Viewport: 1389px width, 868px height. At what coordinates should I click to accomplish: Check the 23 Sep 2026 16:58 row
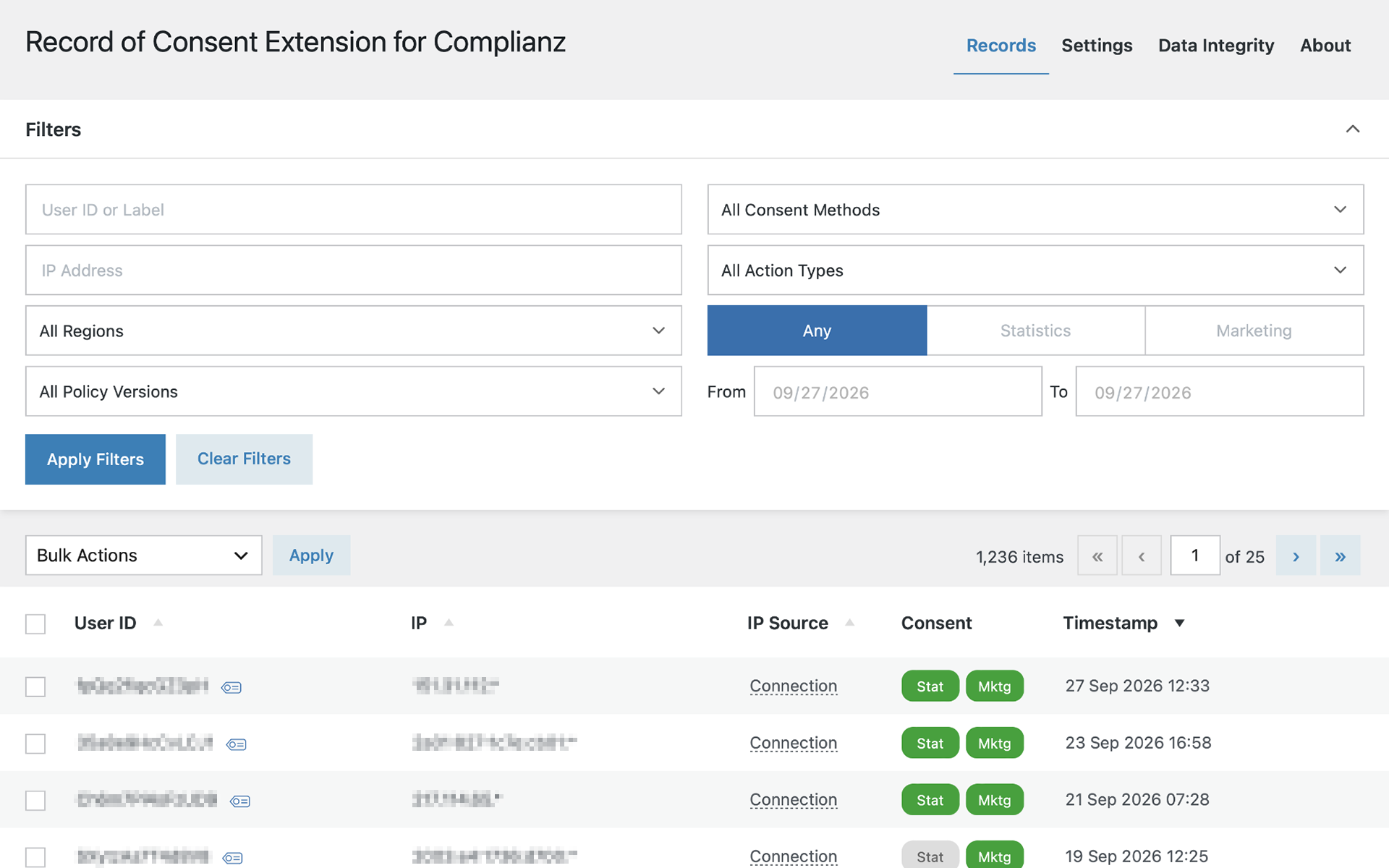35,744
